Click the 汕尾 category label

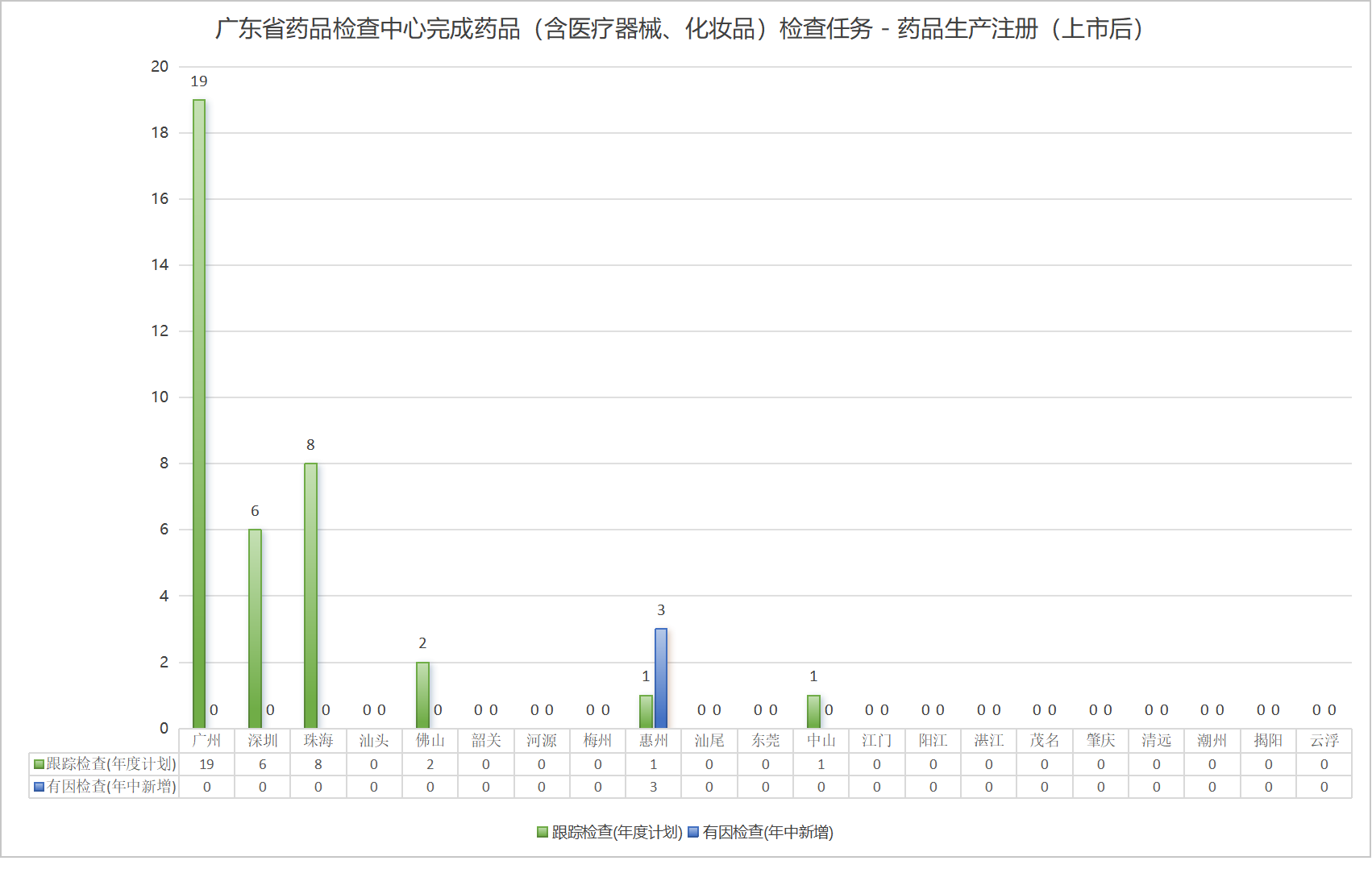[x=709, y=740]
